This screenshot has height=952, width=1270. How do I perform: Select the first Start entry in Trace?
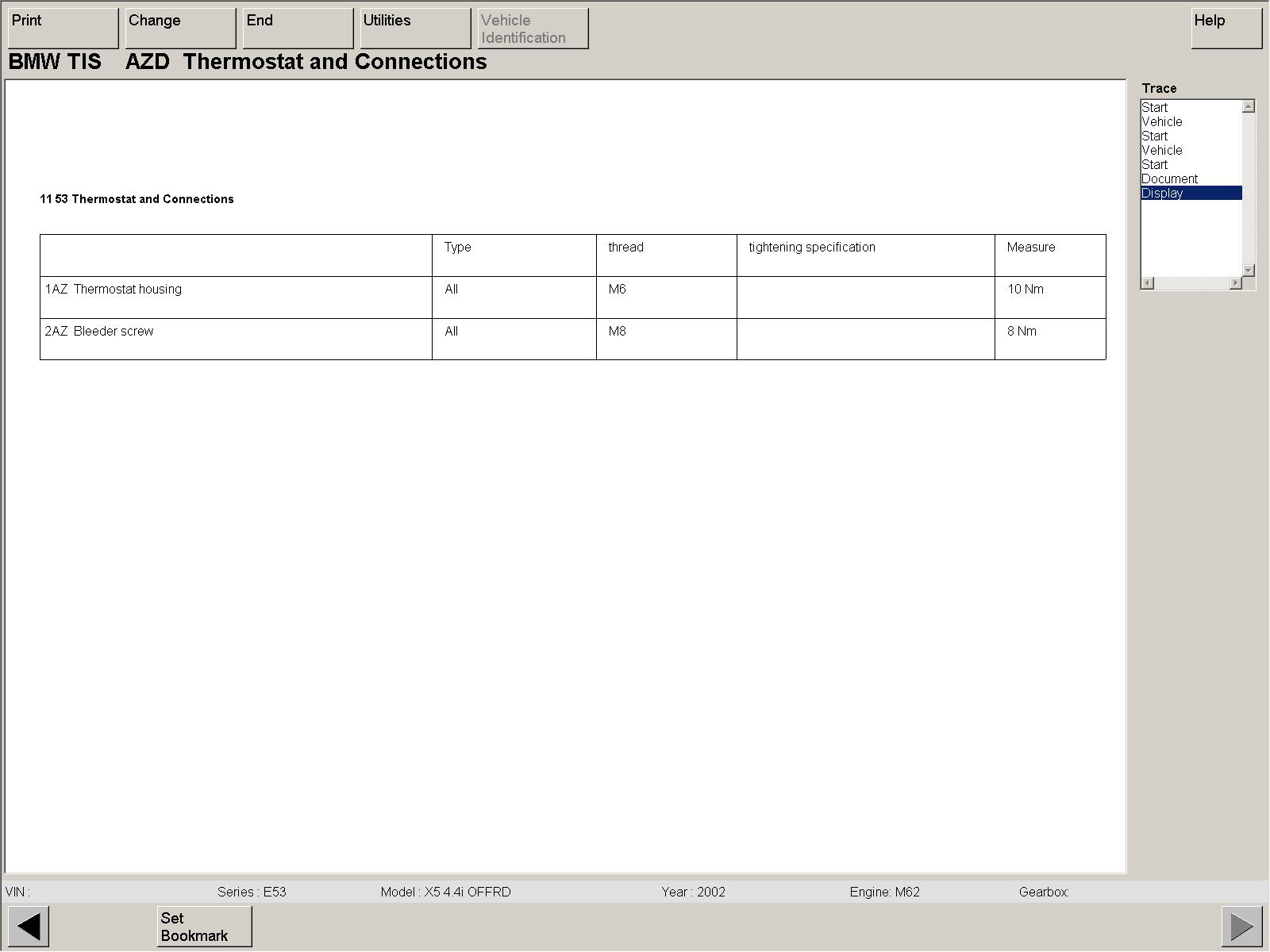[x=1154, y=108]
